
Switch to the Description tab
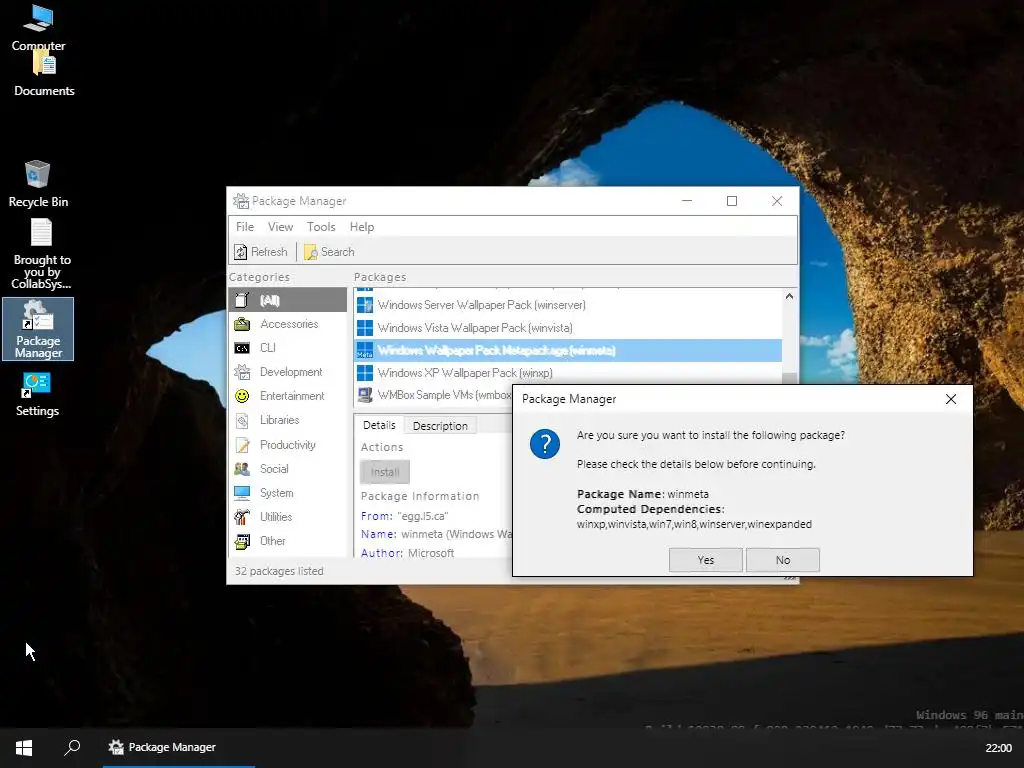pos(440,426)
